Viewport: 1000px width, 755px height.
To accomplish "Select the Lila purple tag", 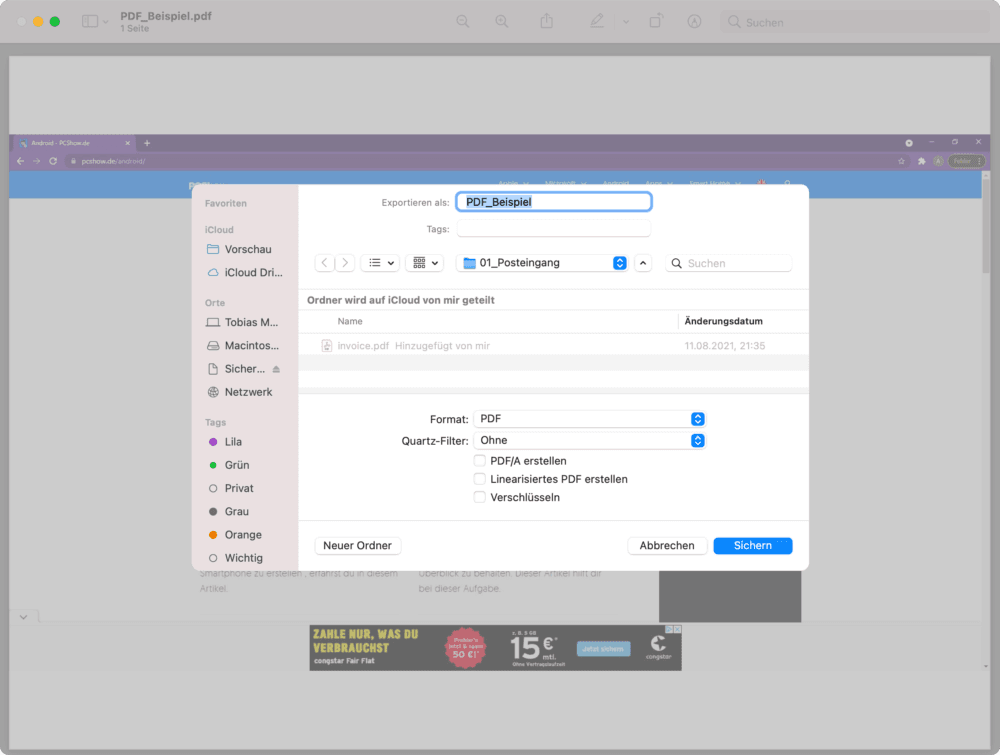I will 226,442.
